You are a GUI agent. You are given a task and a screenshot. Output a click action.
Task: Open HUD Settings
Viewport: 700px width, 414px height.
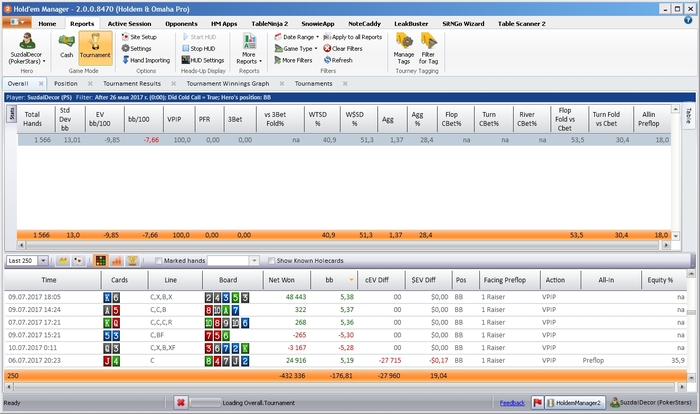click(x=203, y=60)
